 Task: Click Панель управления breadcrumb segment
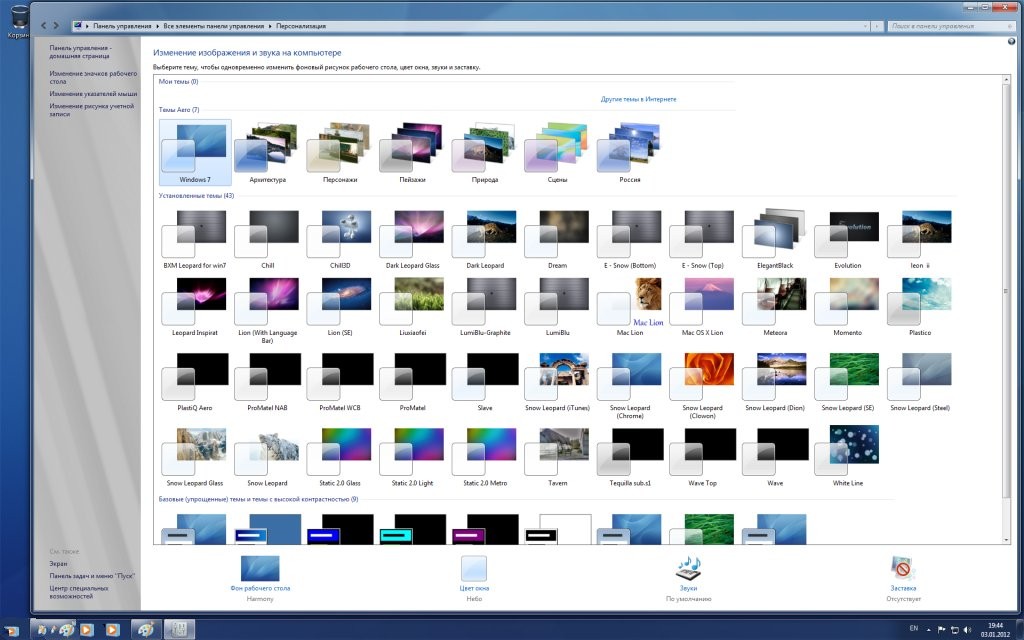coord(122,26)
